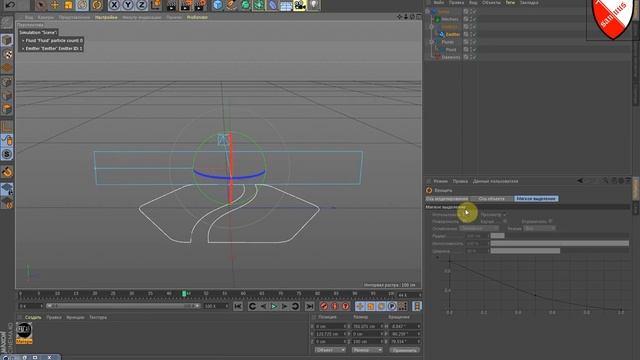Open the Камеры viewport menu

[46, 18]
